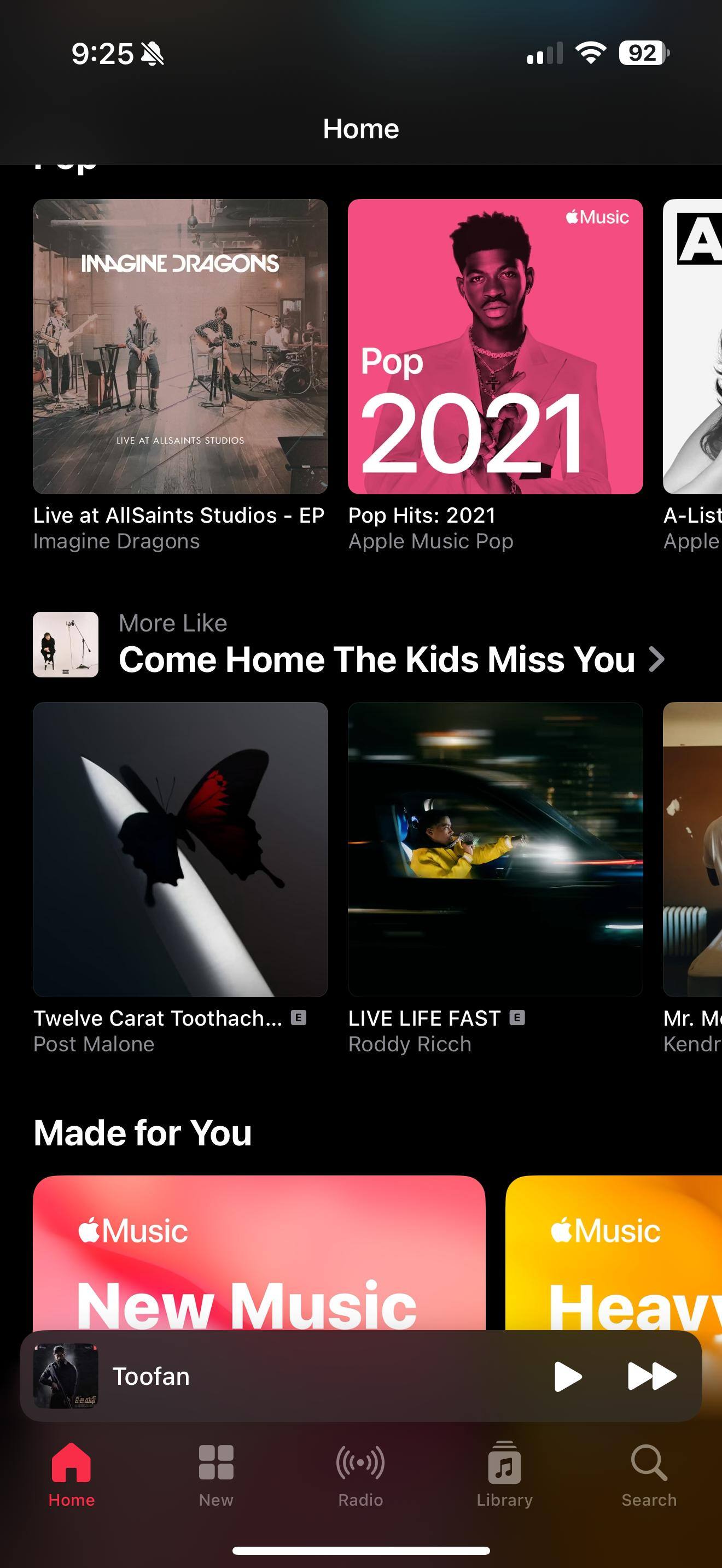Open Live at AllSaints Studios album cover
This screenshot has width=722, height=1568.
(180, 346)
